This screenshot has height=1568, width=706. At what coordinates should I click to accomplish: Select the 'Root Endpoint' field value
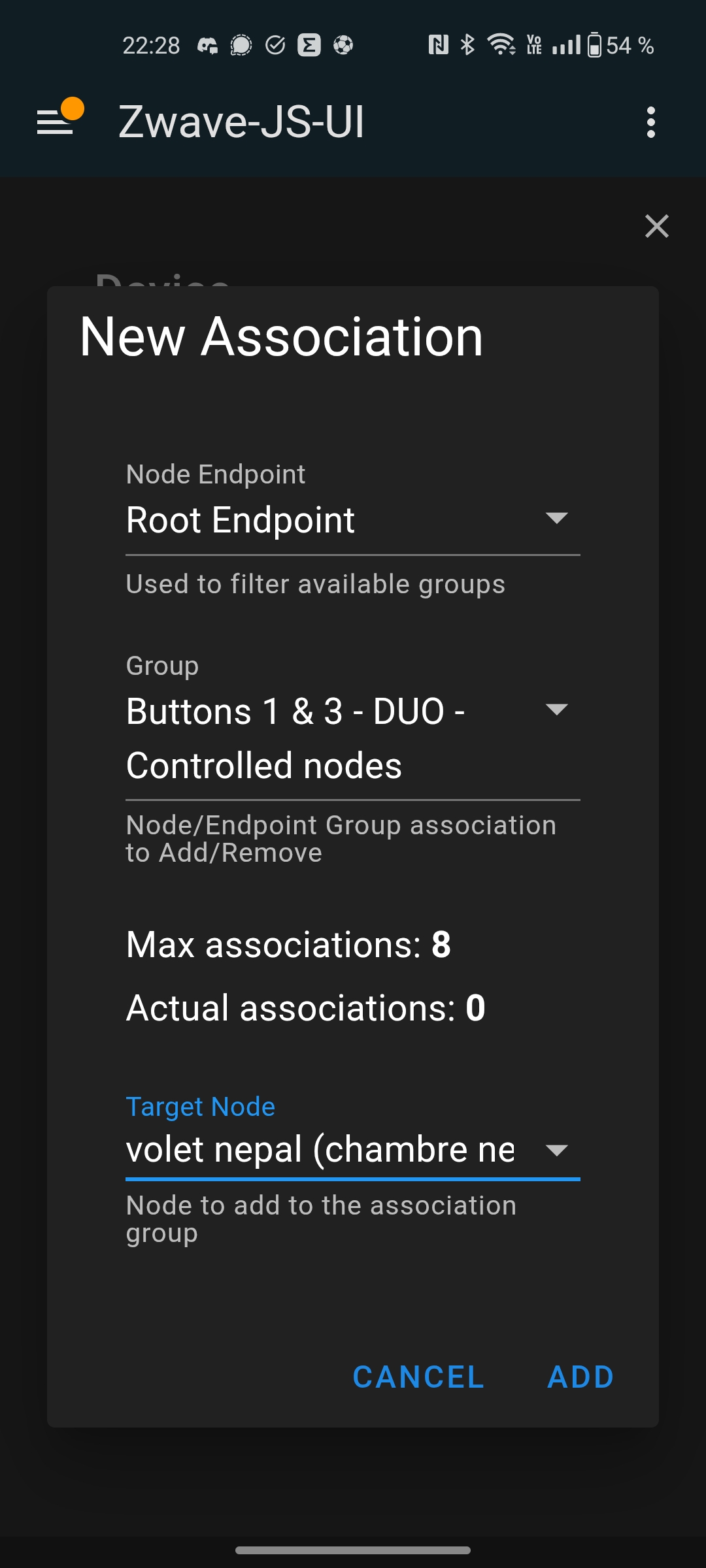click(x=241, y=521)
